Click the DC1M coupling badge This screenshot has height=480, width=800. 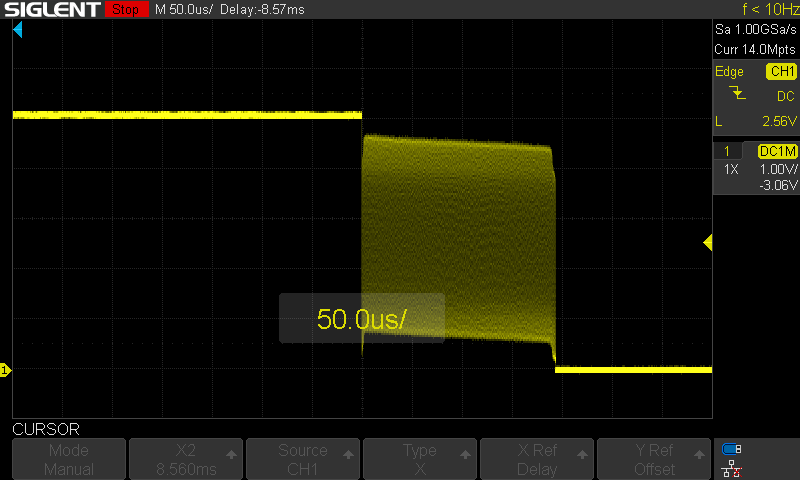tap(778, 151)
